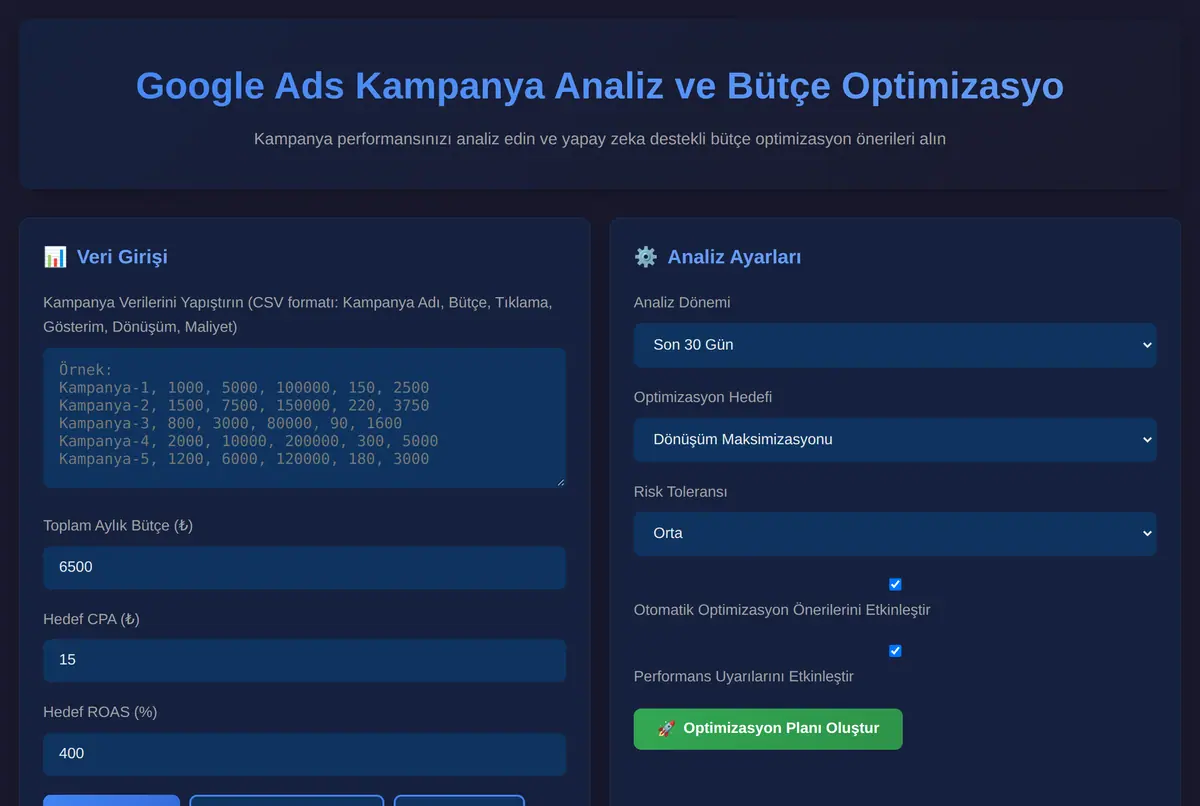Click the Toplam Aylık Bütçe (₺) label
The height and width of the screenshot is (806, 1200).
pos(118,525)
